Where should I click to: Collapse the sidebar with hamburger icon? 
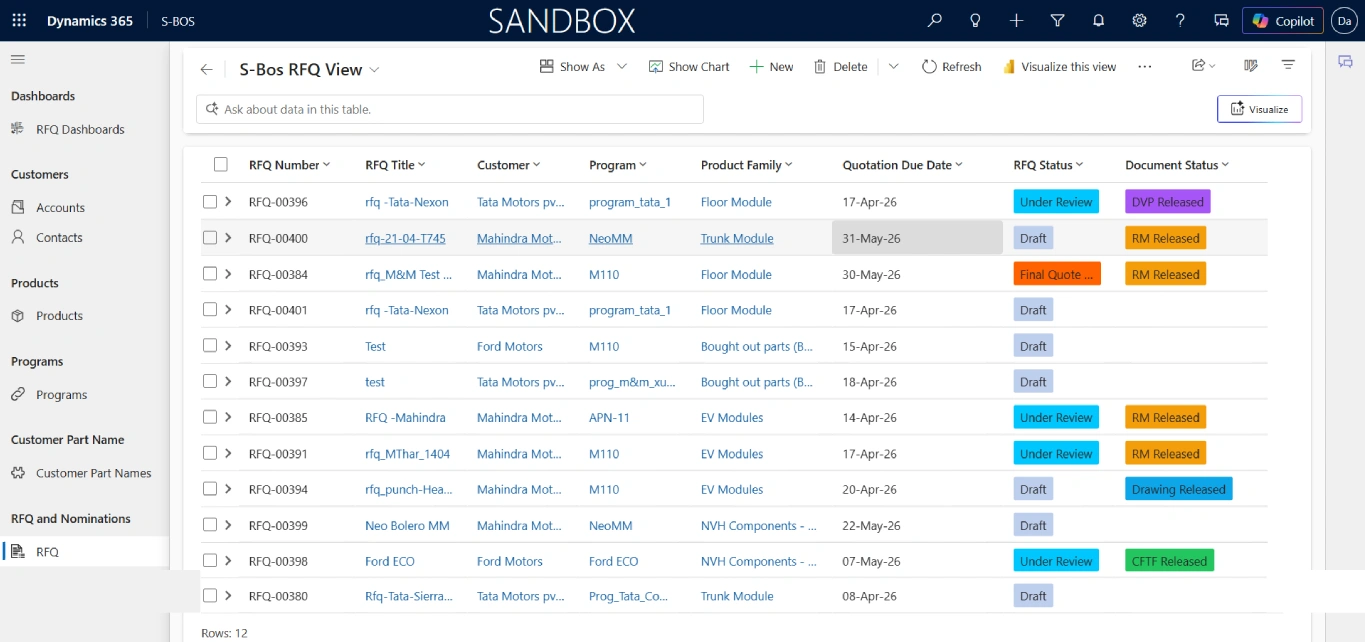pos(18,59)
